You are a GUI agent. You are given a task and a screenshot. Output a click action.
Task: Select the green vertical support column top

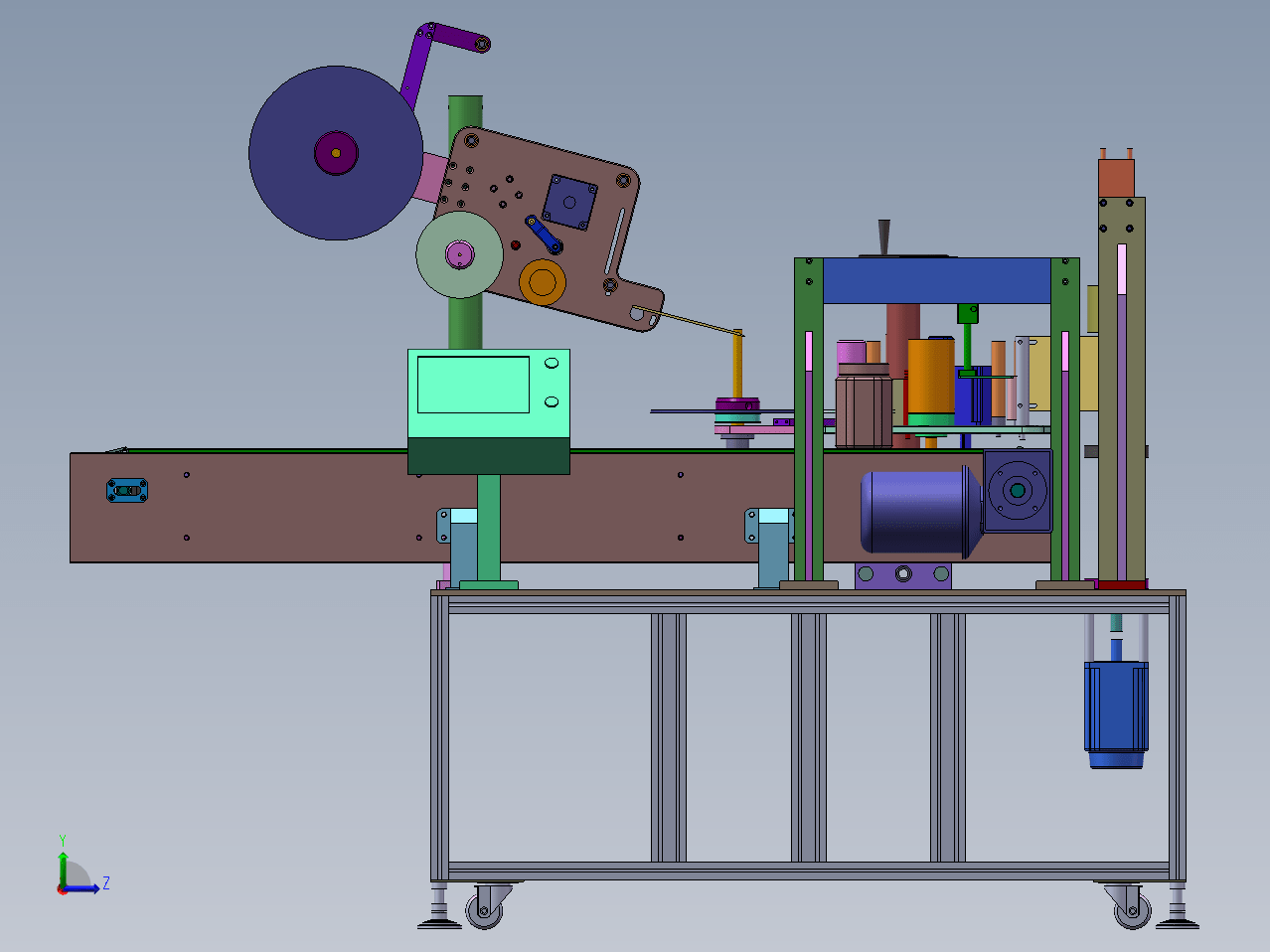click(x=465, y=111)
